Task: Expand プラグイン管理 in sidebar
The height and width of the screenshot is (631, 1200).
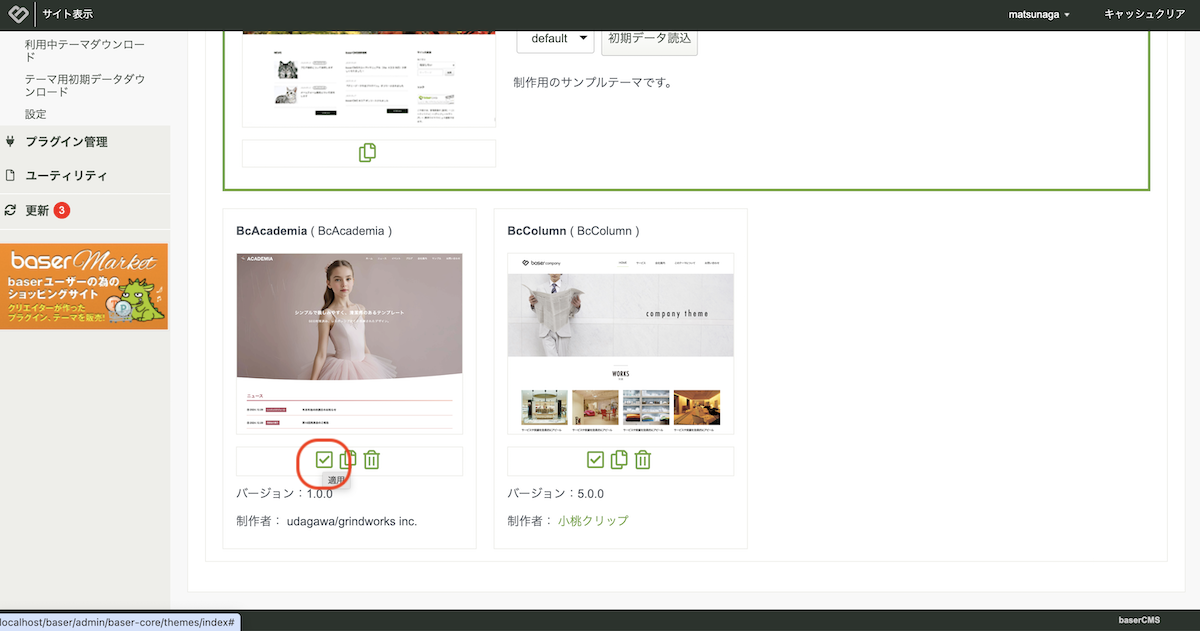Action: pos(66,142)
